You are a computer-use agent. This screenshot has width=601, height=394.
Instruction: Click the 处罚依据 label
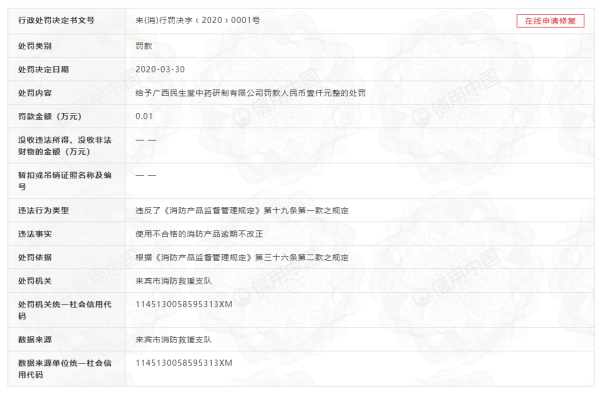[x=35, y=257]
